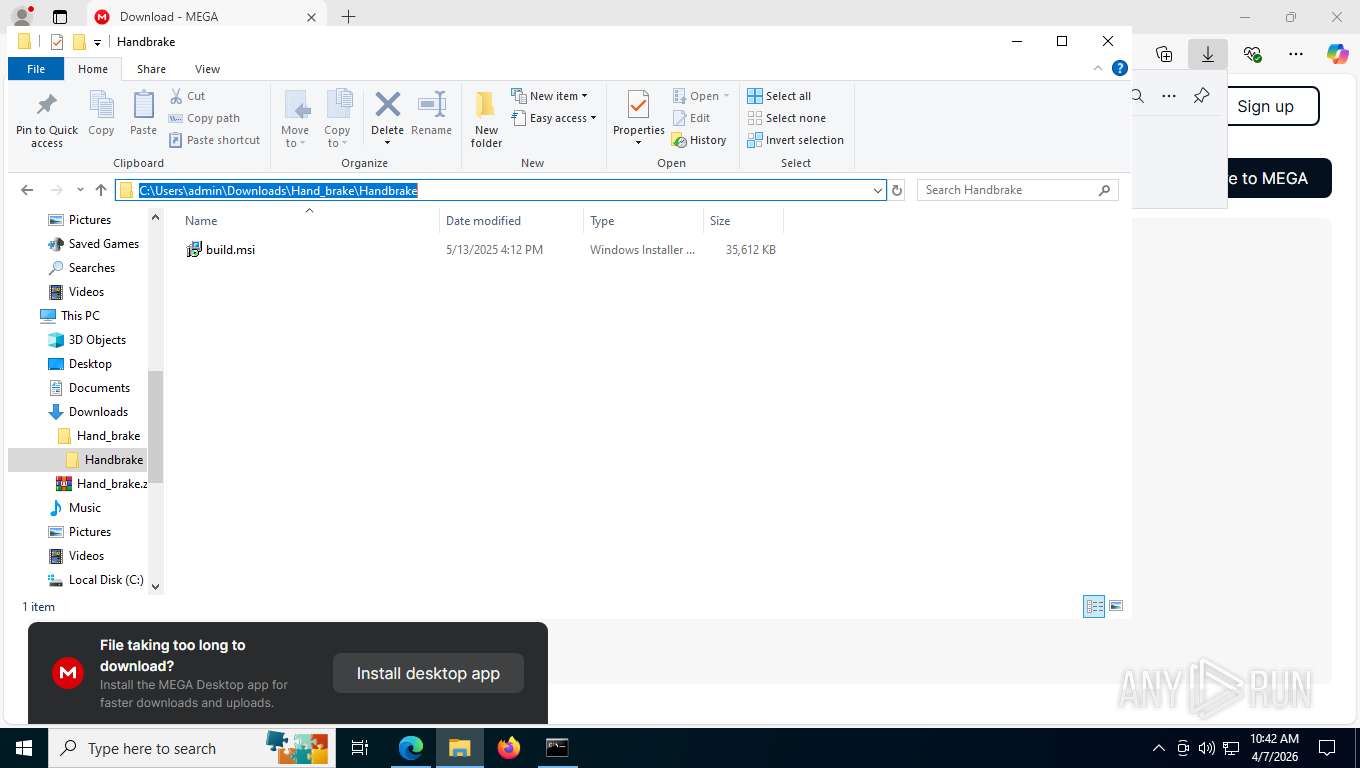
Task: Switch to Details view layout
Action: [1094, 607]
